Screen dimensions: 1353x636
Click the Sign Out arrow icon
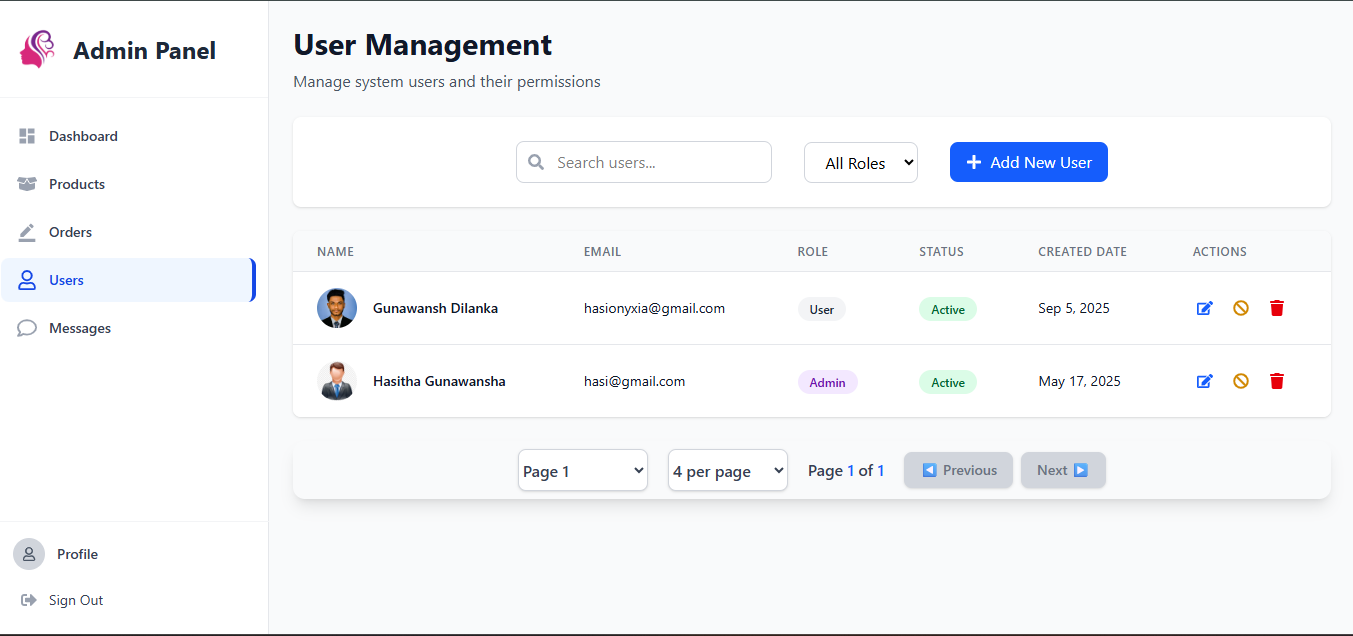pyautogui.click(x=27, y=600)
